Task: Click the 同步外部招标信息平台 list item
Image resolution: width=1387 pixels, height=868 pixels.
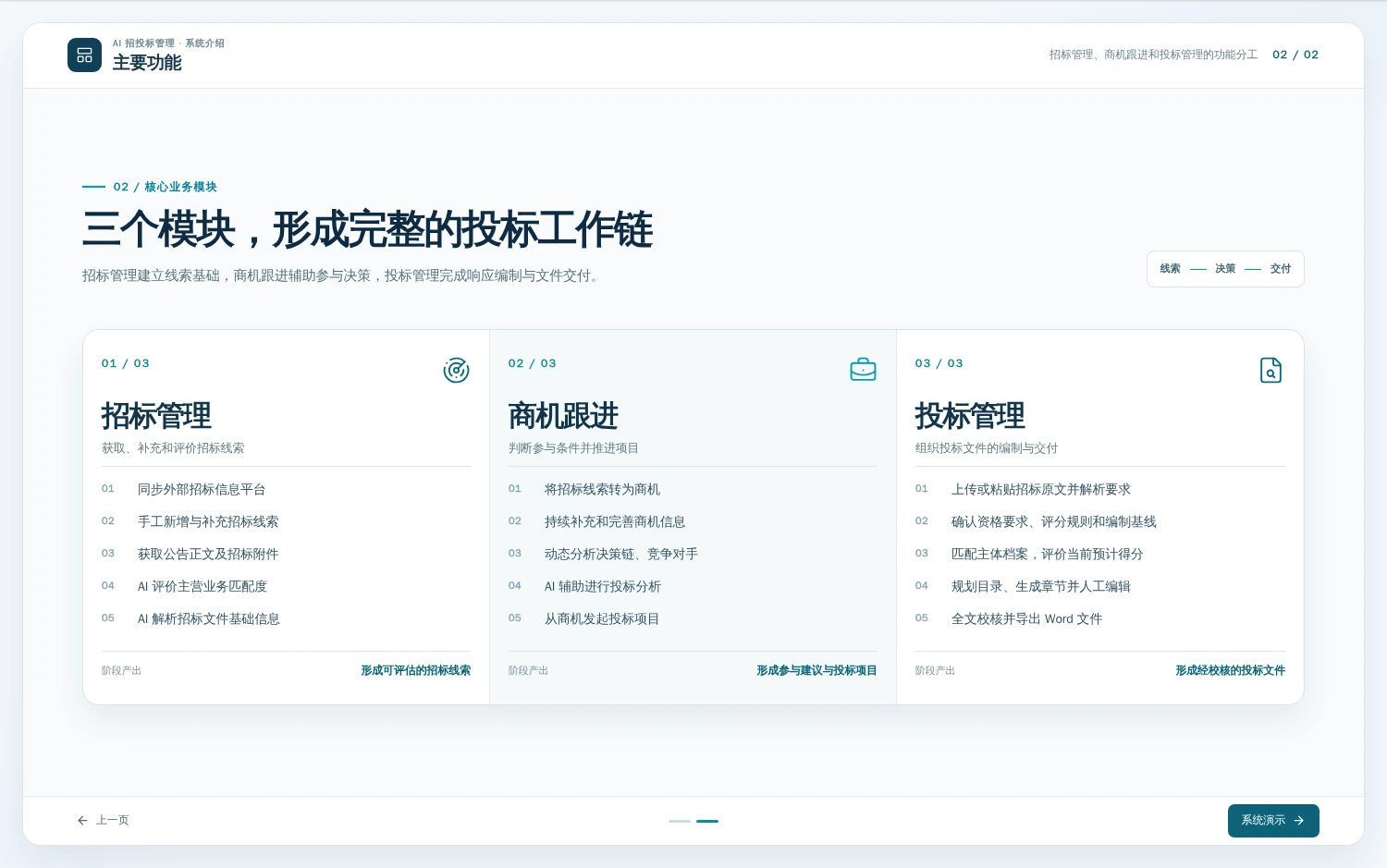Action: [202, 489]
